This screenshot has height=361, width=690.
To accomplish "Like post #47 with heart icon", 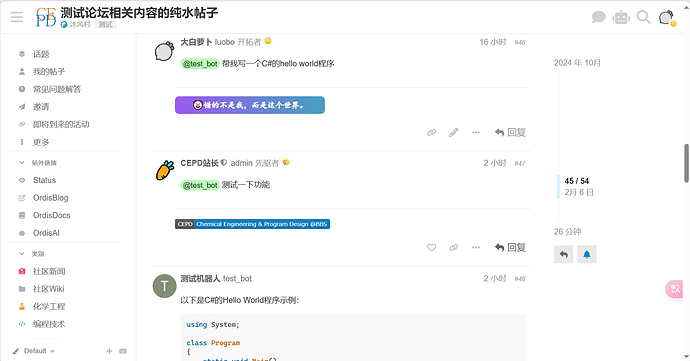I will coord(432,247).
